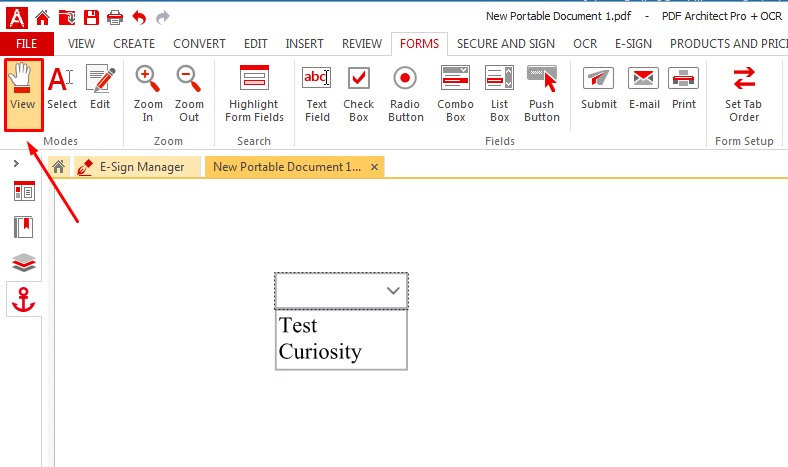This screenshot has height=467, width=788.
Task: Open the PRODUCTS AND PRICING tab
Action: [x=729, y=44]
